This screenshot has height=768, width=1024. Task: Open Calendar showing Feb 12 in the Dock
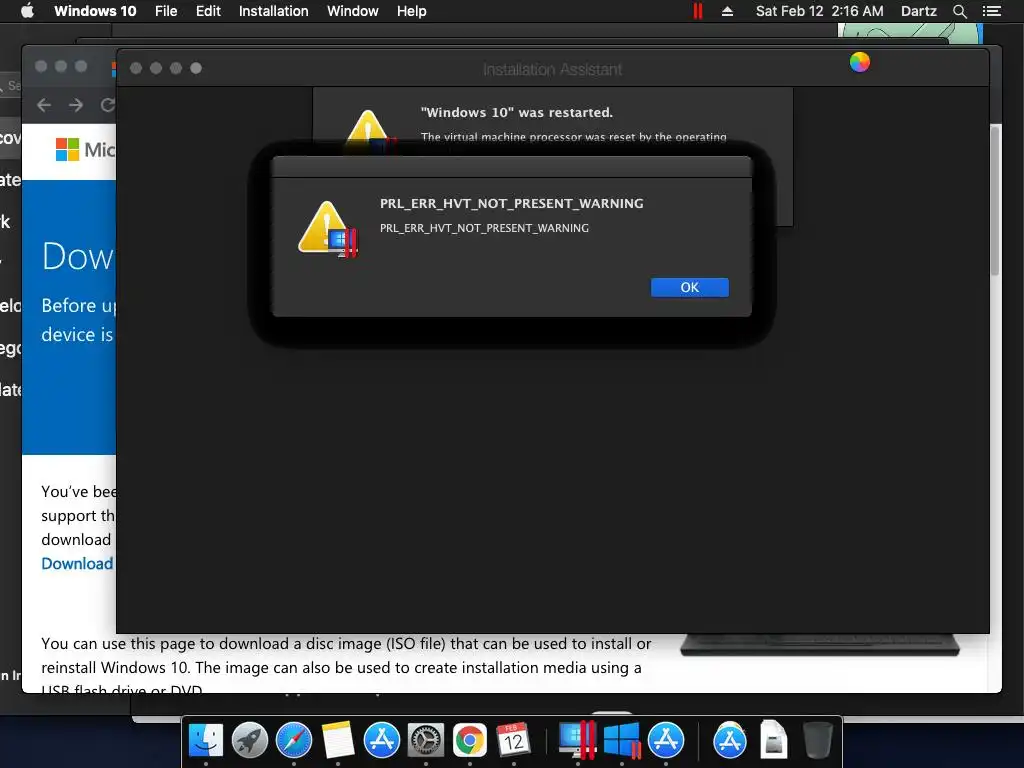(x=513, y=741)
